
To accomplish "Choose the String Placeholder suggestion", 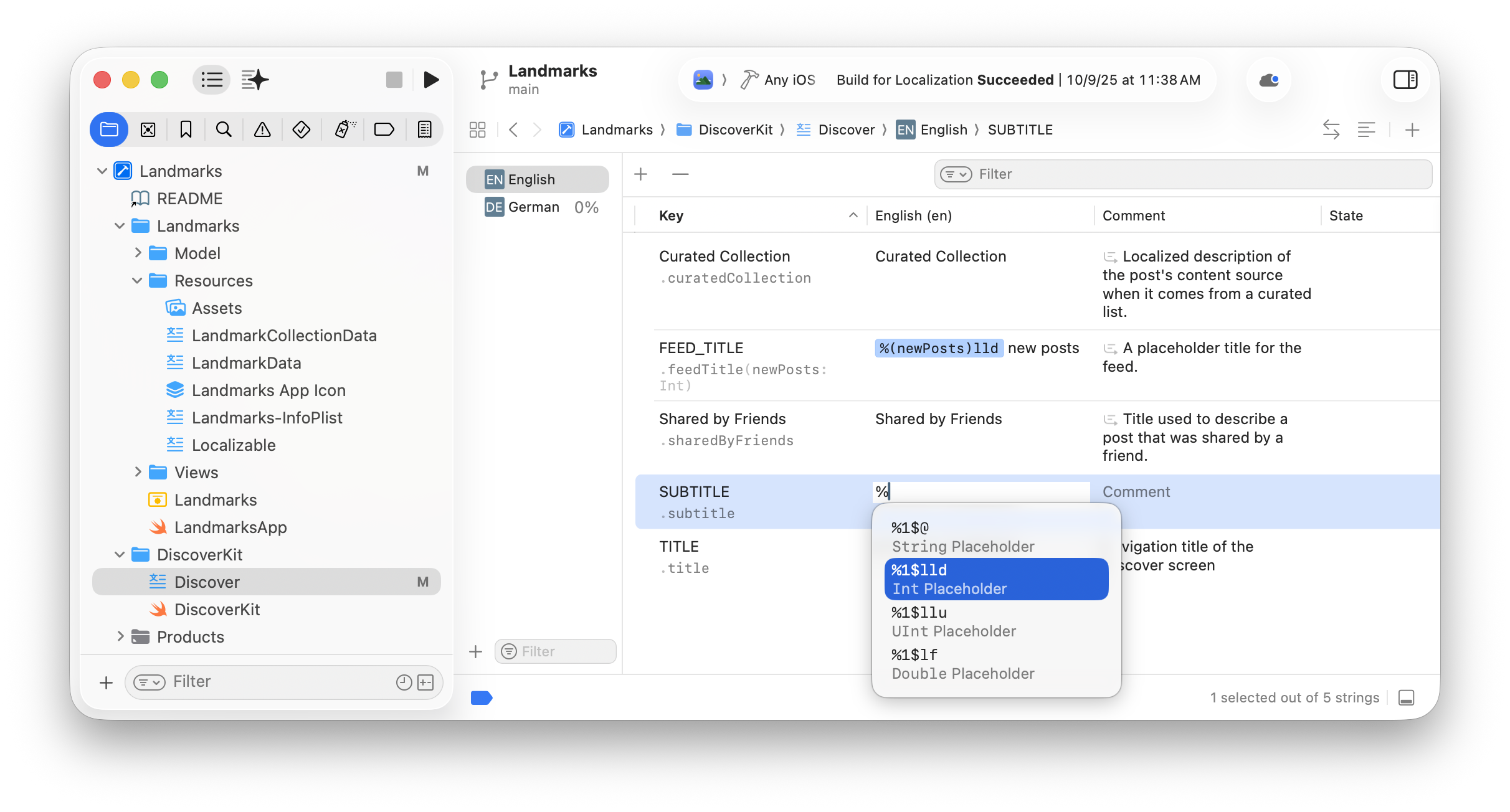I will tap(996, 537).
